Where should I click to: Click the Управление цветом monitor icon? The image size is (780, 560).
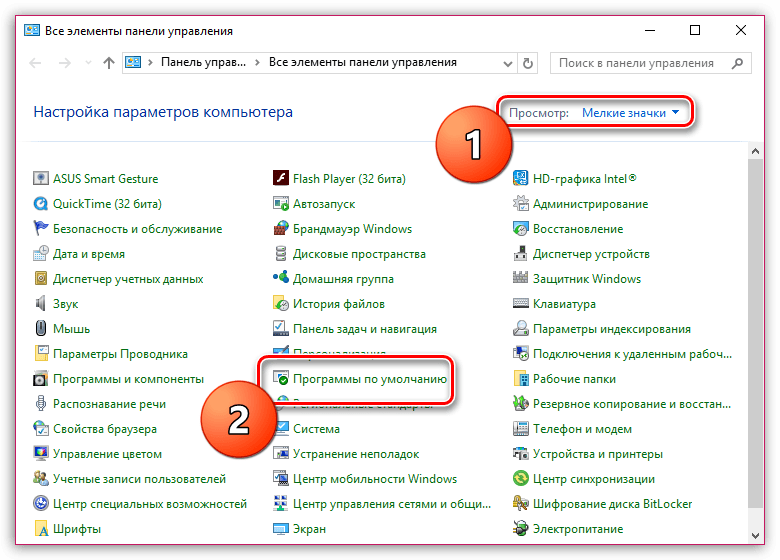[x=40, y=453]
